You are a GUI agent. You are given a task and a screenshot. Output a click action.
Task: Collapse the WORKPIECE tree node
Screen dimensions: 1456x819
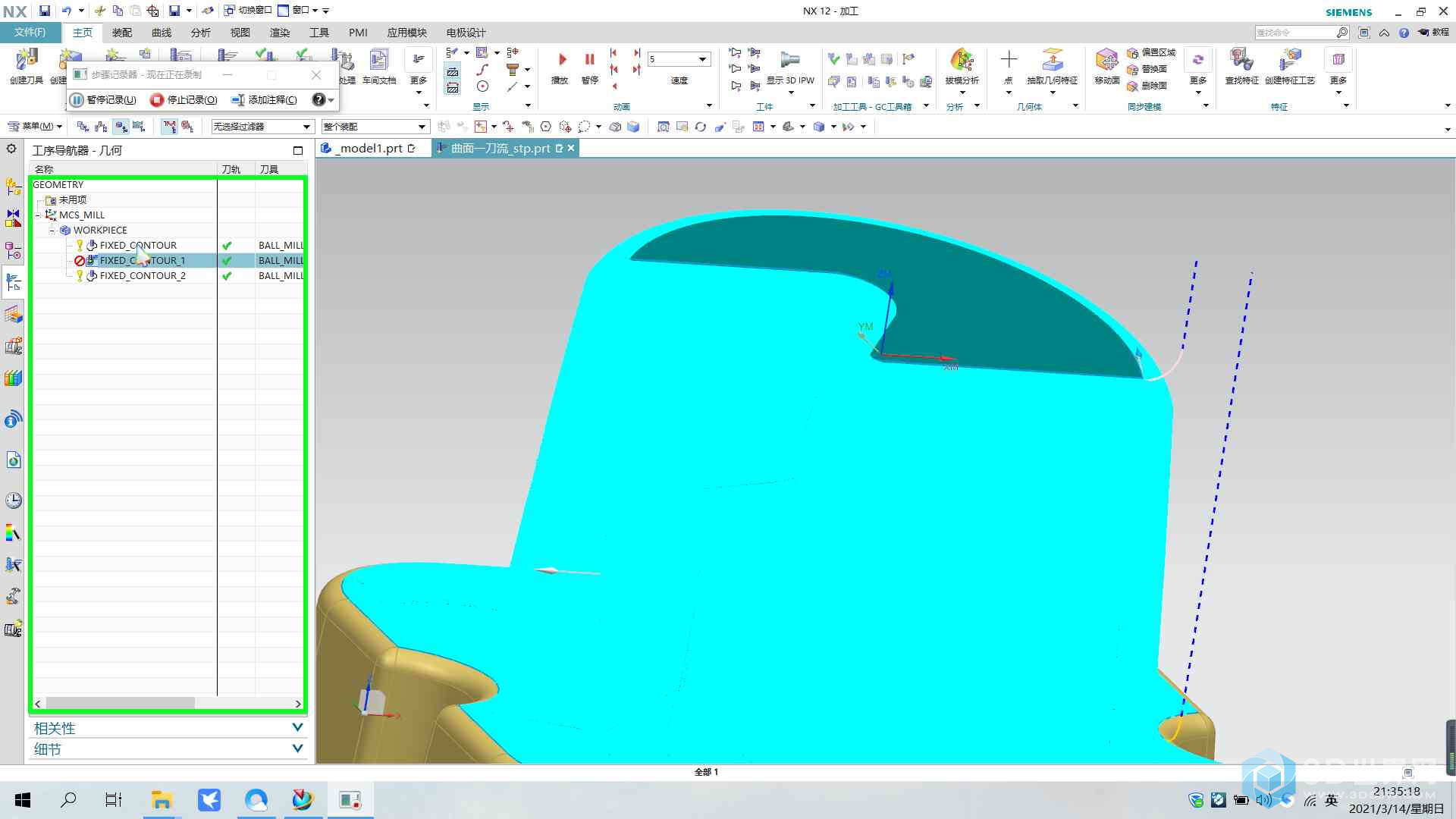click(x=52, y=231)
